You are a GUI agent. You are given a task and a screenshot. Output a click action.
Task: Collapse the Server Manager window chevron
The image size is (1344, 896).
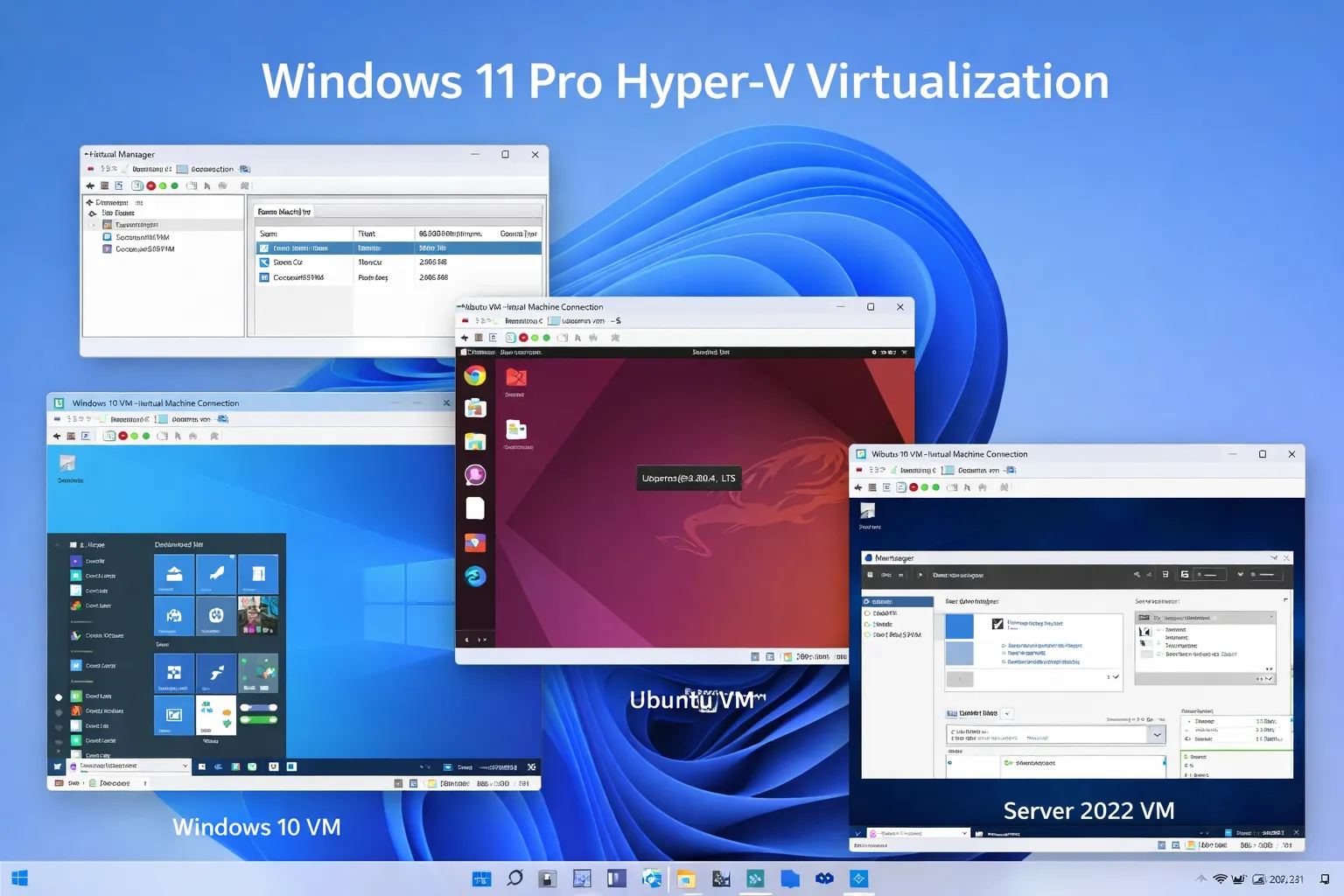coord(1274,558)
